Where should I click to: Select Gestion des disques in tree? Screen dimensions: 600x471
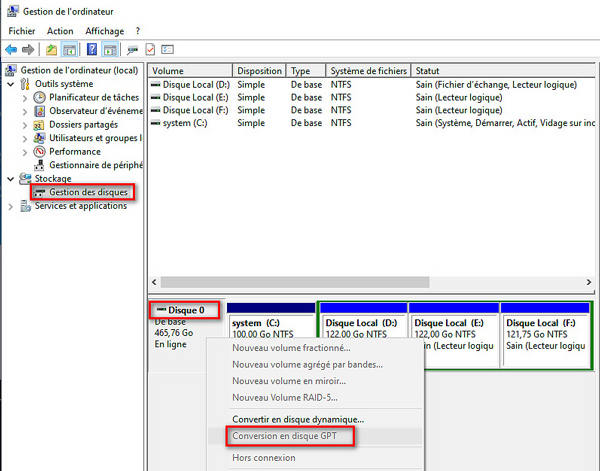click(x=88, y=192)
